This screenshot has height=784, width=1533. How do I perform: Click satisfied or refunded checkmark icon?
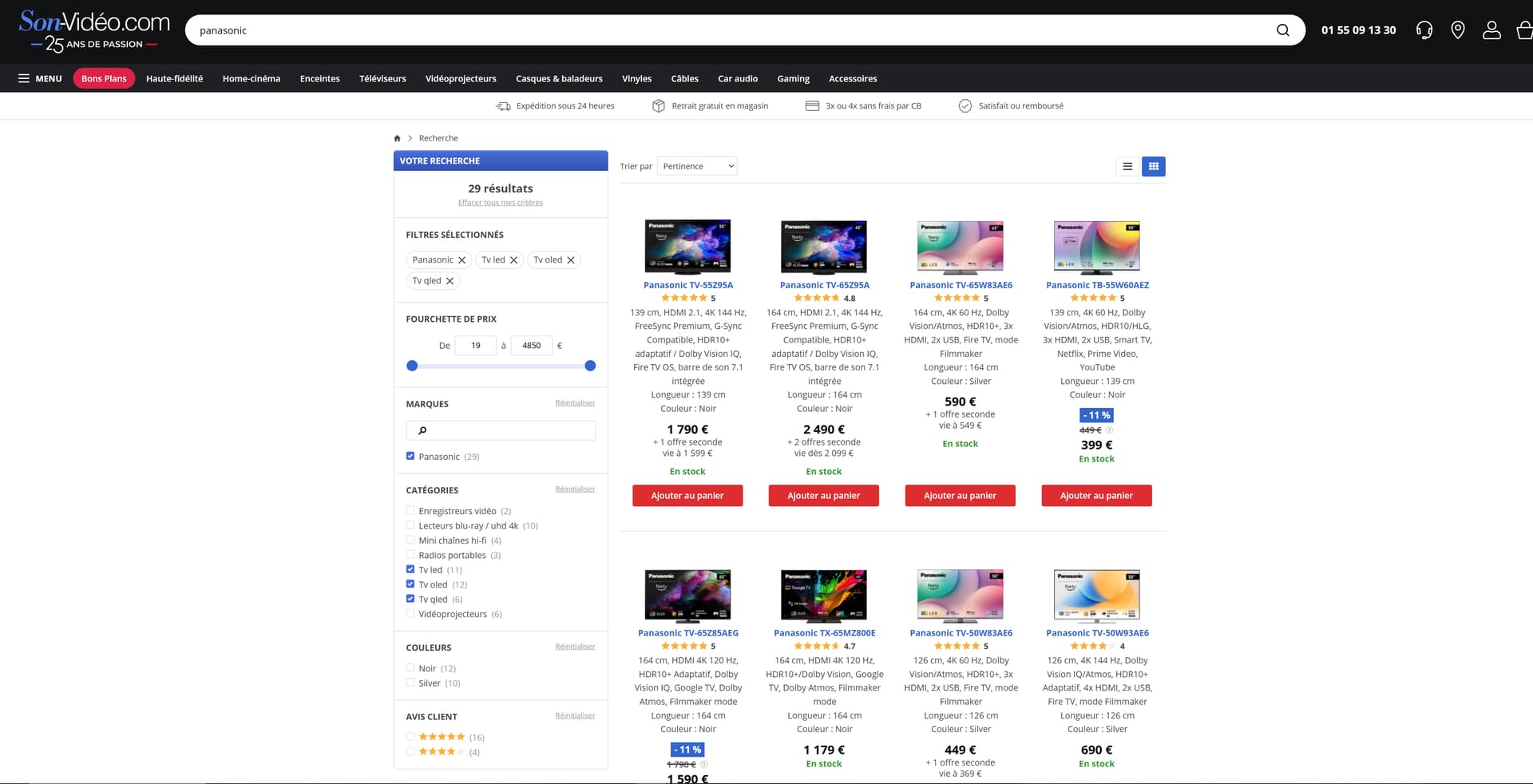pos(965,105)
